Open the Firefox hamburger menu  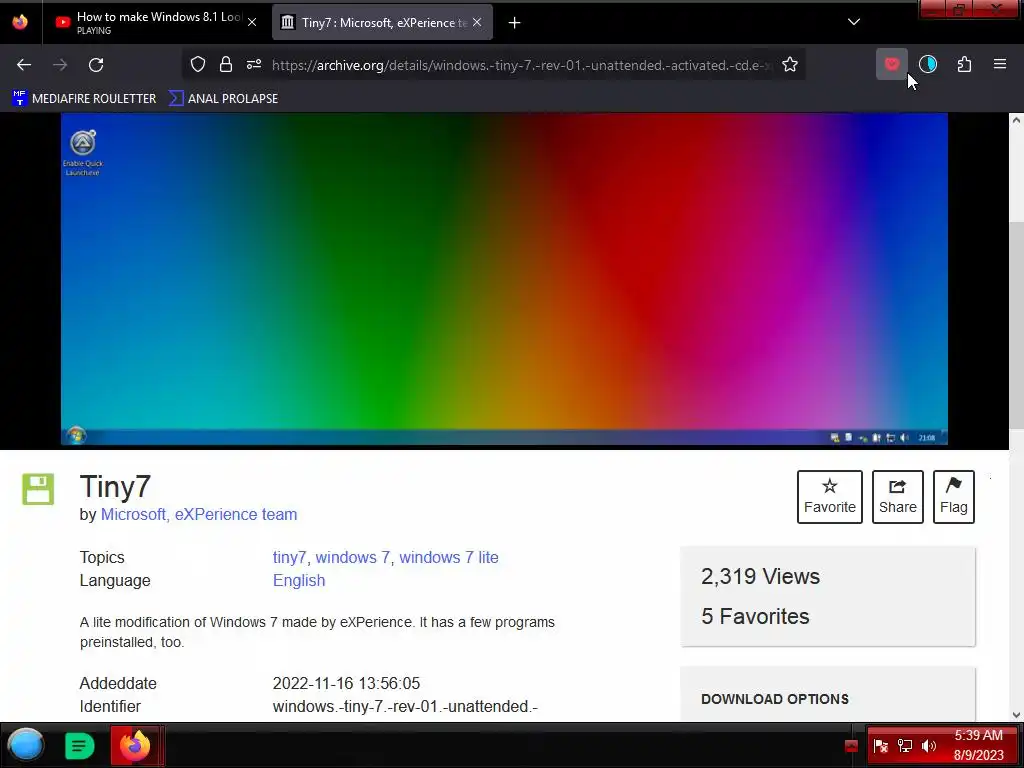click(x=1000, y=64)
